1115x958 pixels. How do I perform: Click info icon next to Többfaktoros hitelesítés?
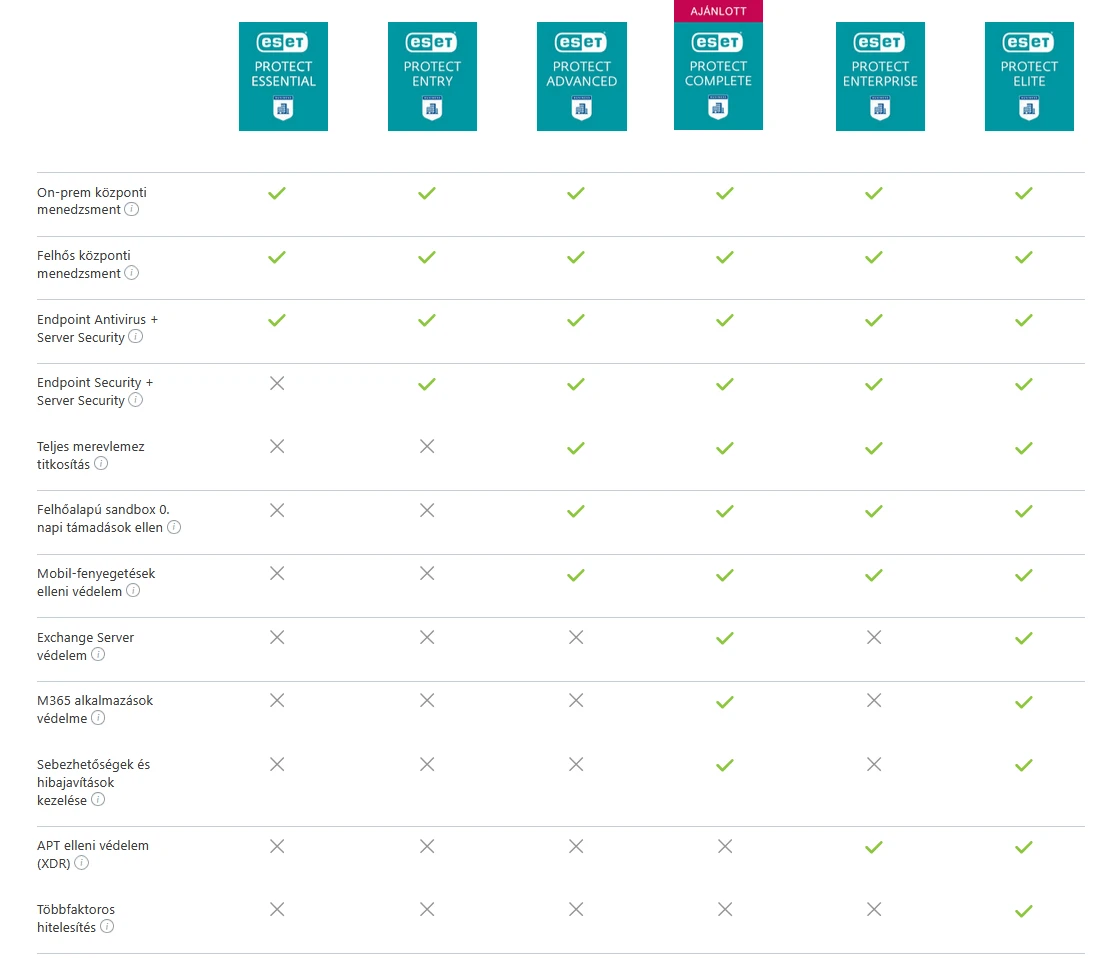pos(107,926)
